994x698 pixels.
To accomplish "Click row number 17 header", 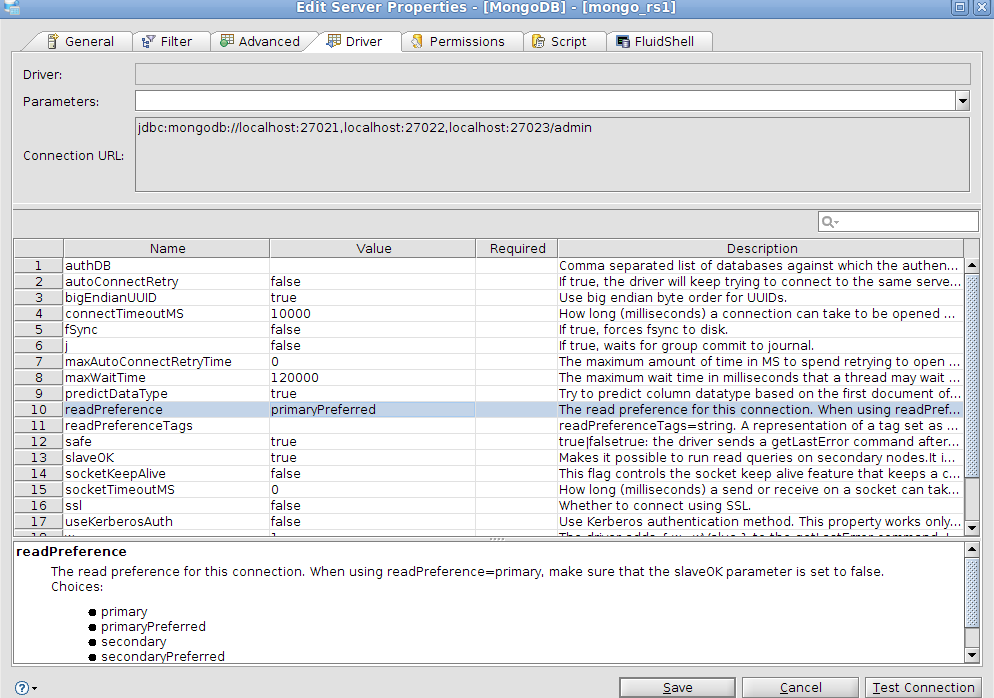I will 39,522.
